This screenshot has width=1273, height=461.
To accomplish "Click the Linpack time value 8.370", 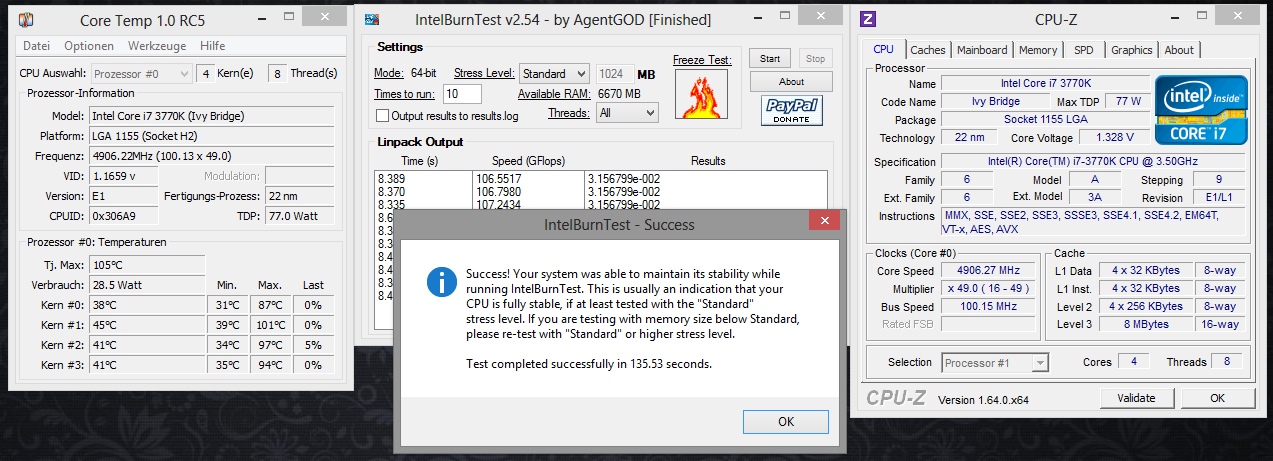I will [392, 192].
